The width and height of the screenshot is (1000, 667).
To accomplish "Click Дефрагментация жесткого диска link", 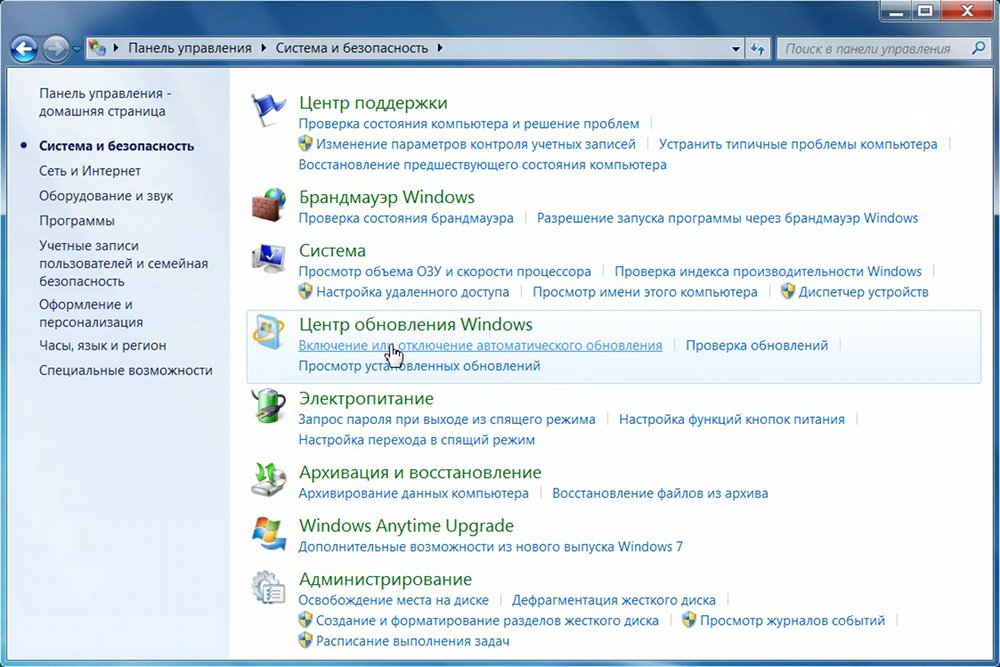I will click(614, 600).
